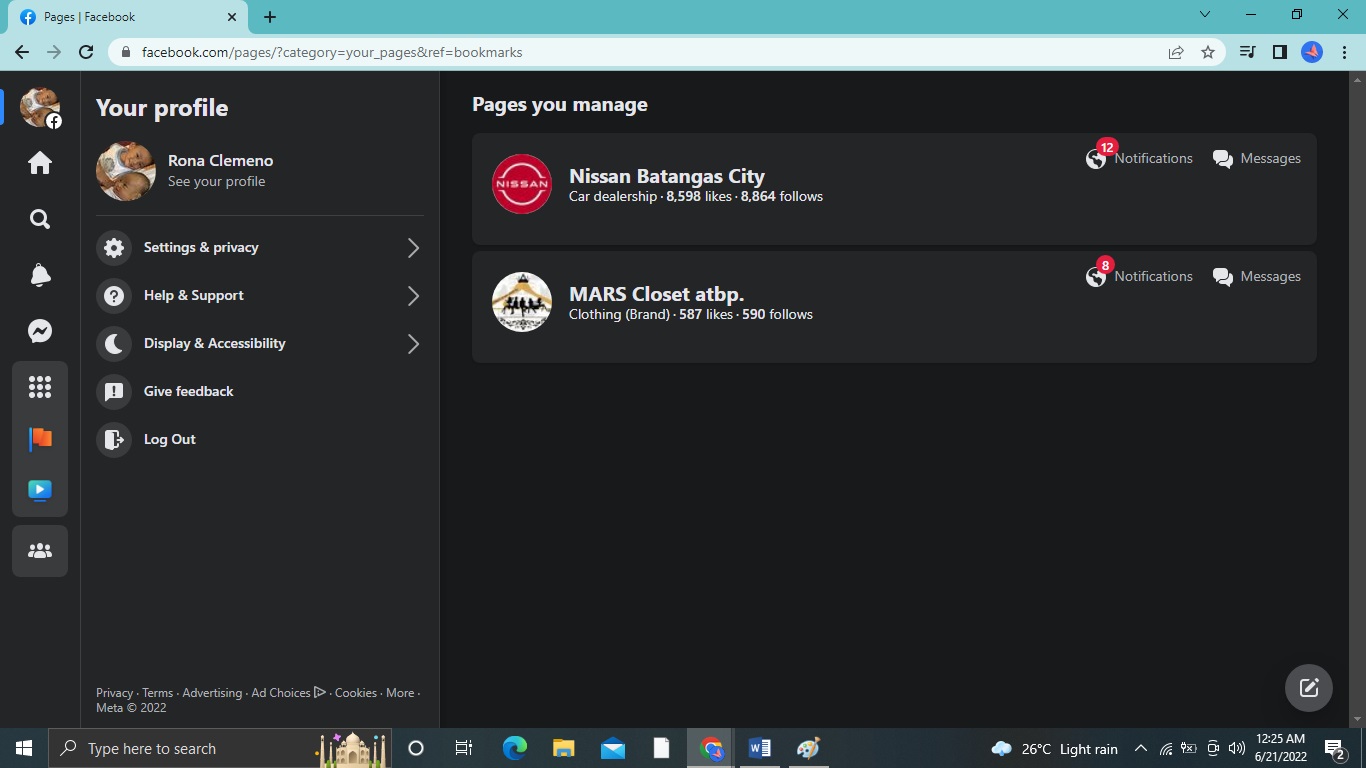This screenshot has height=768, width=1366.
Task: Expand Display & Accessibility chevron
Action: pyautogui.click(x=413, y=344)
